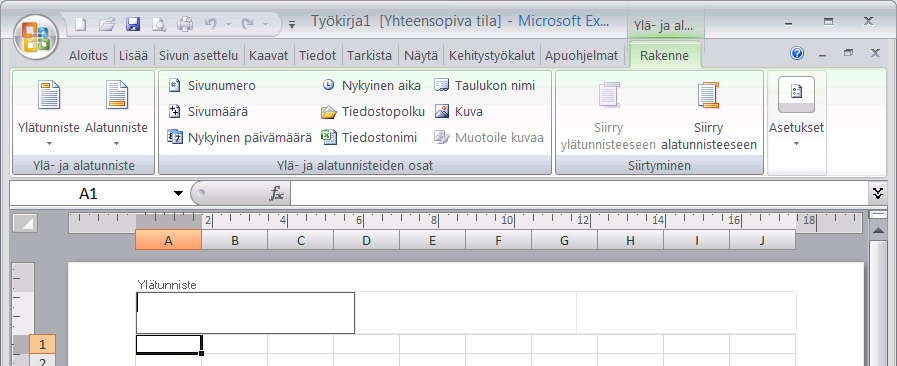Click into the Name Box showing A1
Image resolution: width=897 pixels, height=366 pixels.
[90, 194]
